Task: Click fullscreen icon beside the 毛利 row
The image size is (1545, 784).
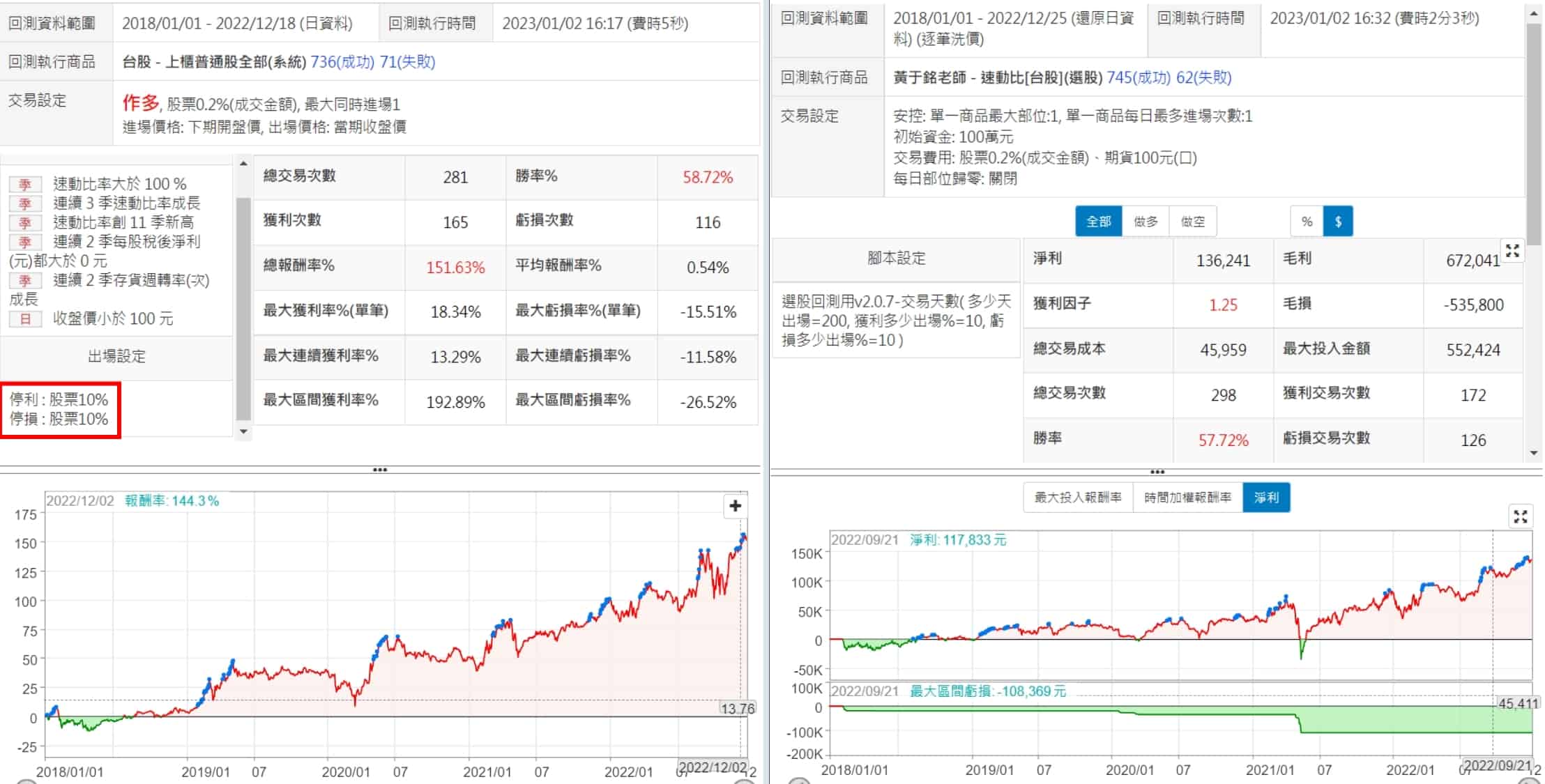Action: 1512,251
